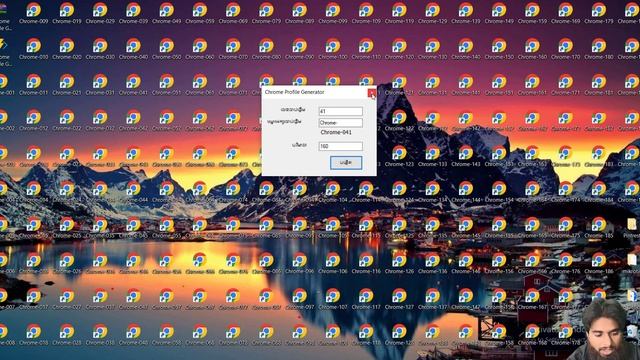Click the Chrome-041 preview text in dialog
The image size is (640, 360).
click(x=336, y=132)
